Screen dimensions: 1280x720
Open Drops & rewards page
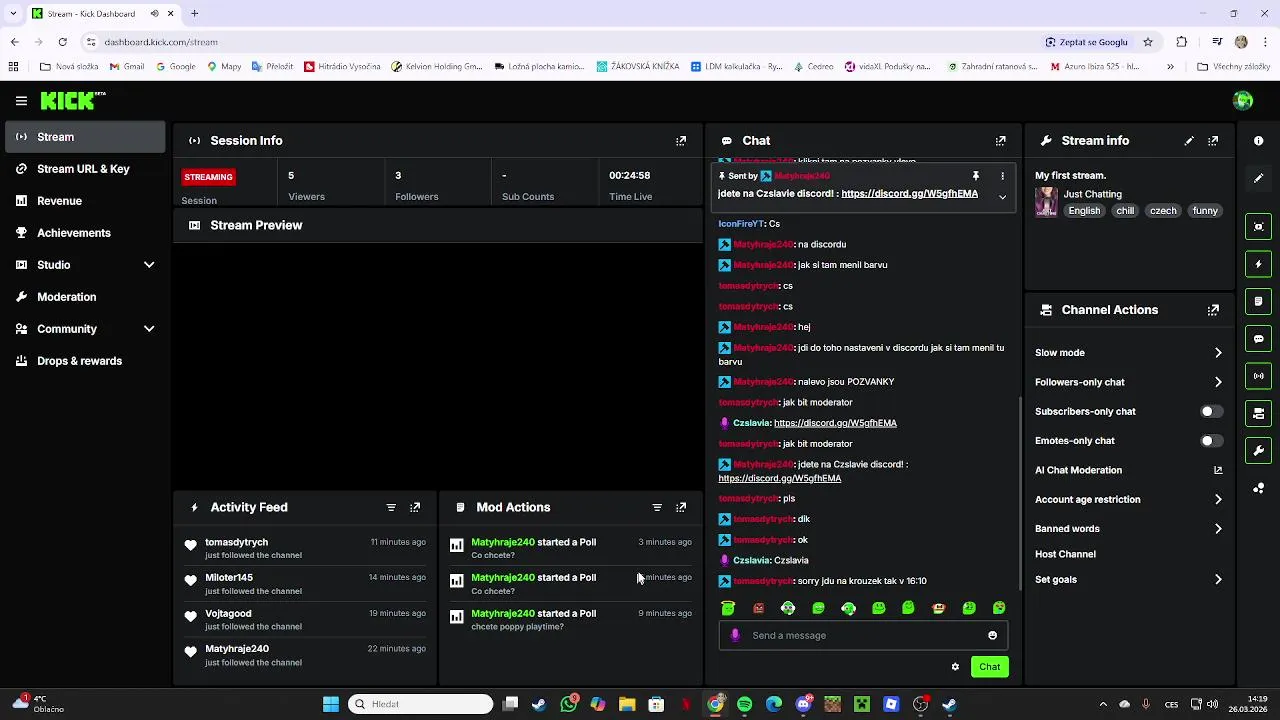(x=85, y=361)
